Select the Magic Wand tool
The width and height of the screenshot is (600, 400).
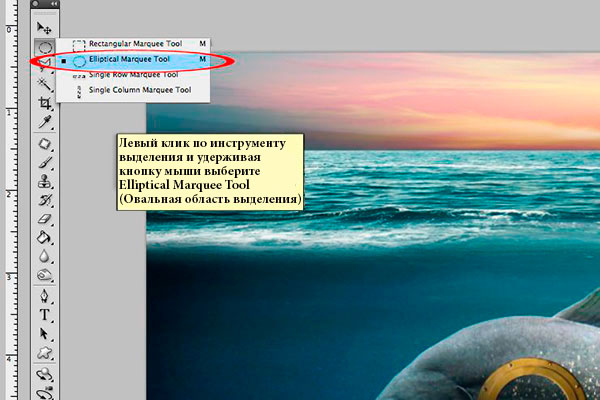pos(44,84)
